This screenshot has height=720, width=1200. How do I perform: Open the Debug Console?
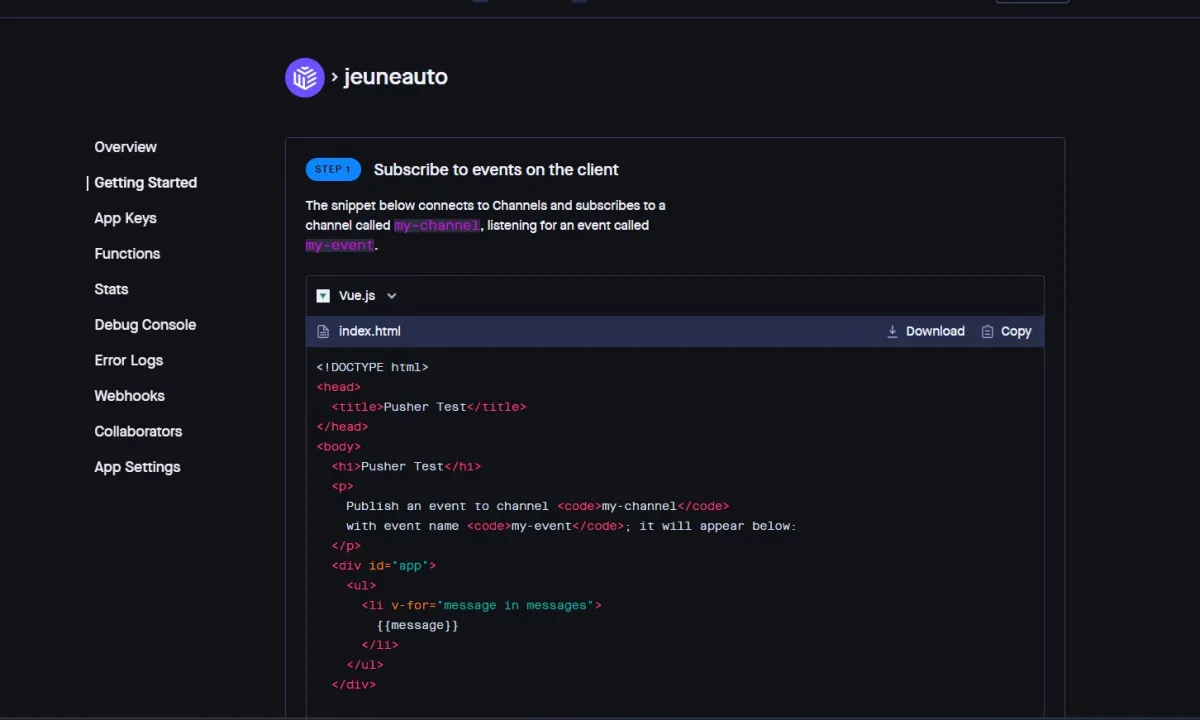(145, 325)
